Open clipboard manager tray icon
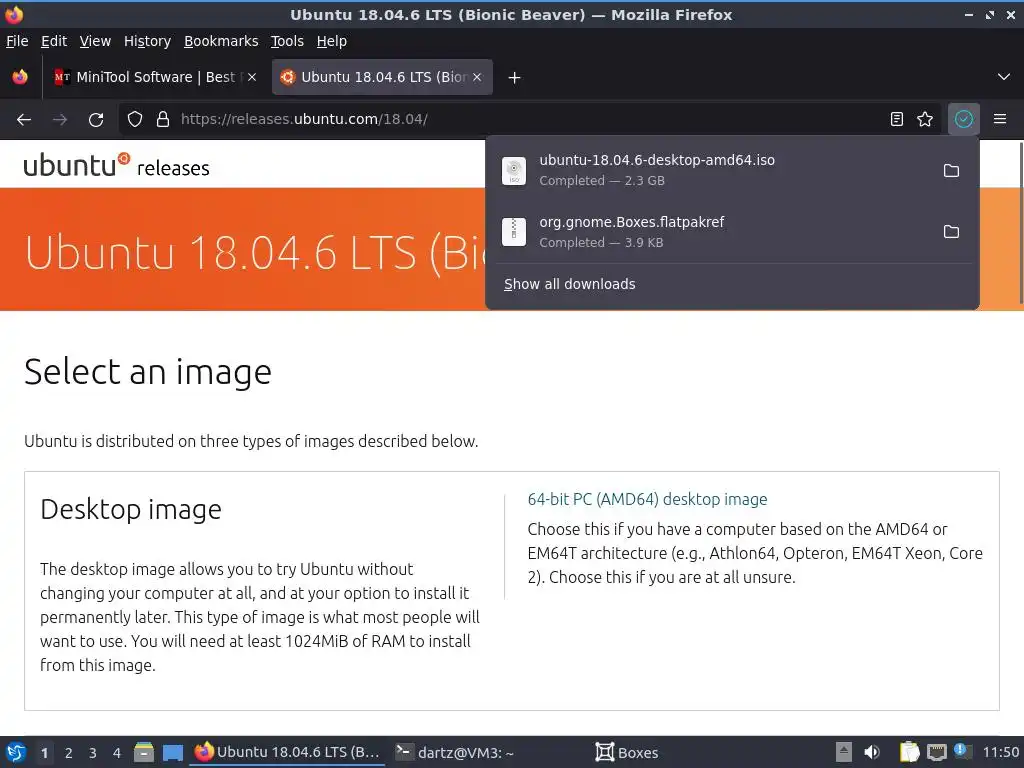The image size is (1024, 768). pyautogui.click(x=908, y=752)
